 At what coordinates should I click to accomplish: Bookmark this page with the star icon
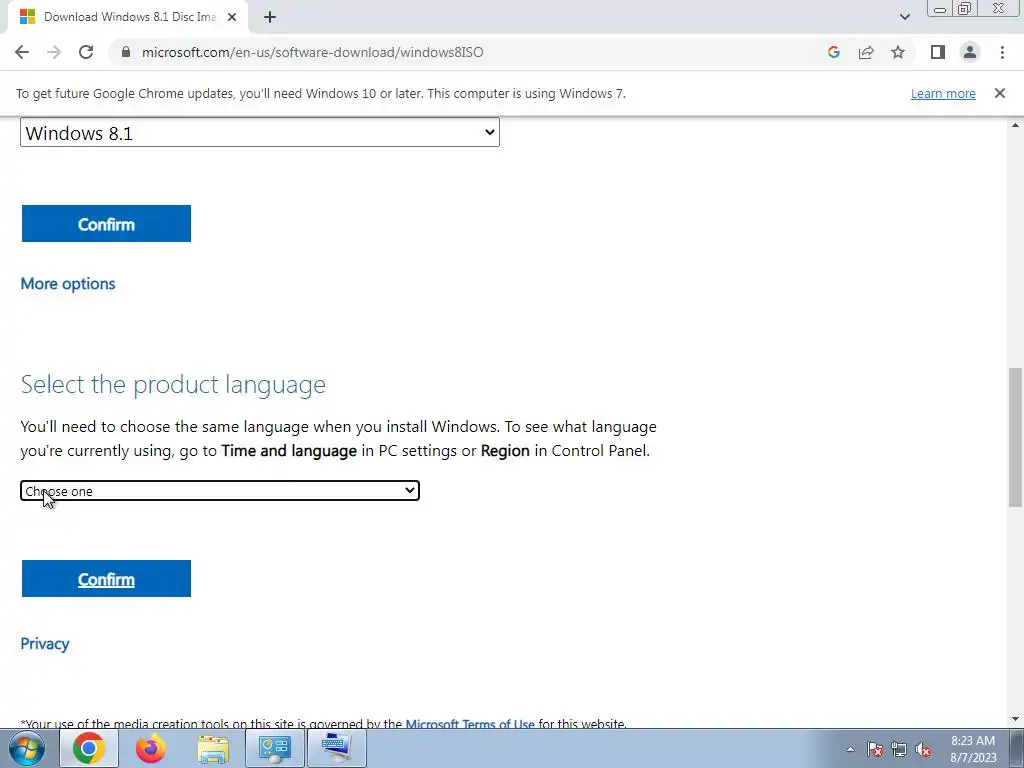pyautogui.click(x=898, y=52)
